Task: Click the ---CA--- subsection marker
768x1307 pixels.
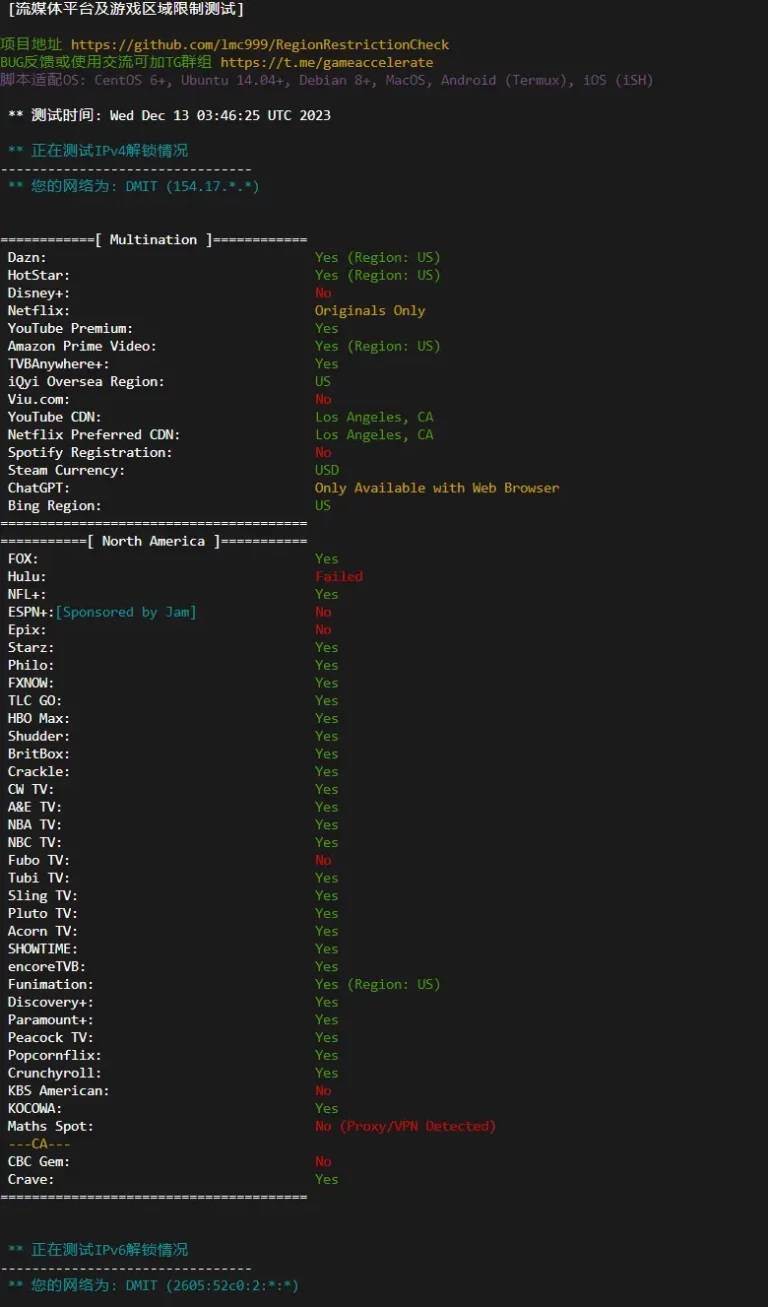Action: [x=39, y=1144]
